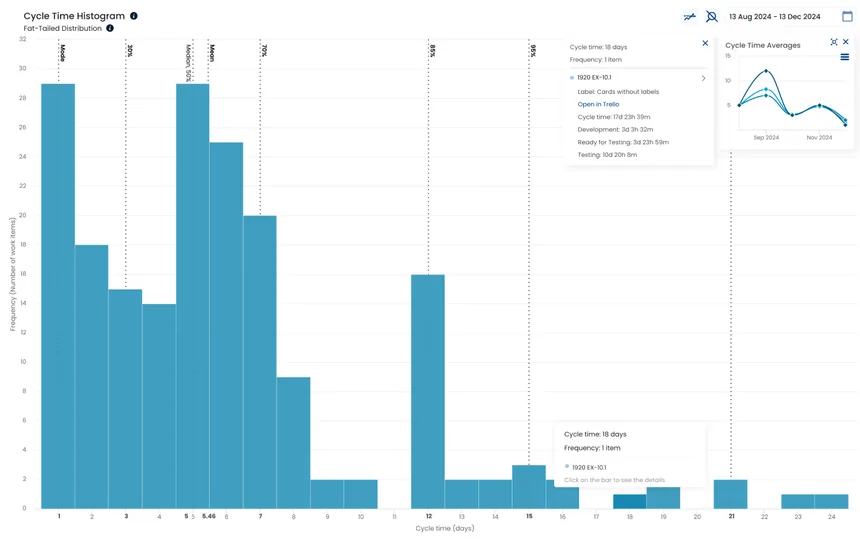Screen dimensions: 860x539
Task: Click the 5-day median histogram bar
Action: (x=193, y=296)
